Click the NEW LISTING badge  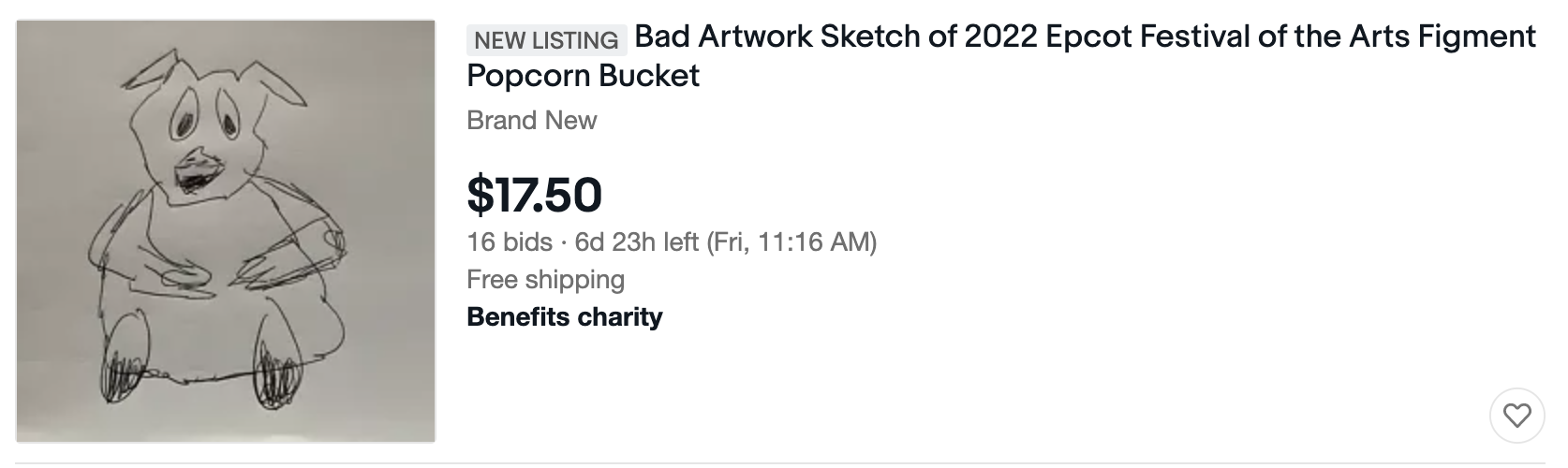point(546,40)
